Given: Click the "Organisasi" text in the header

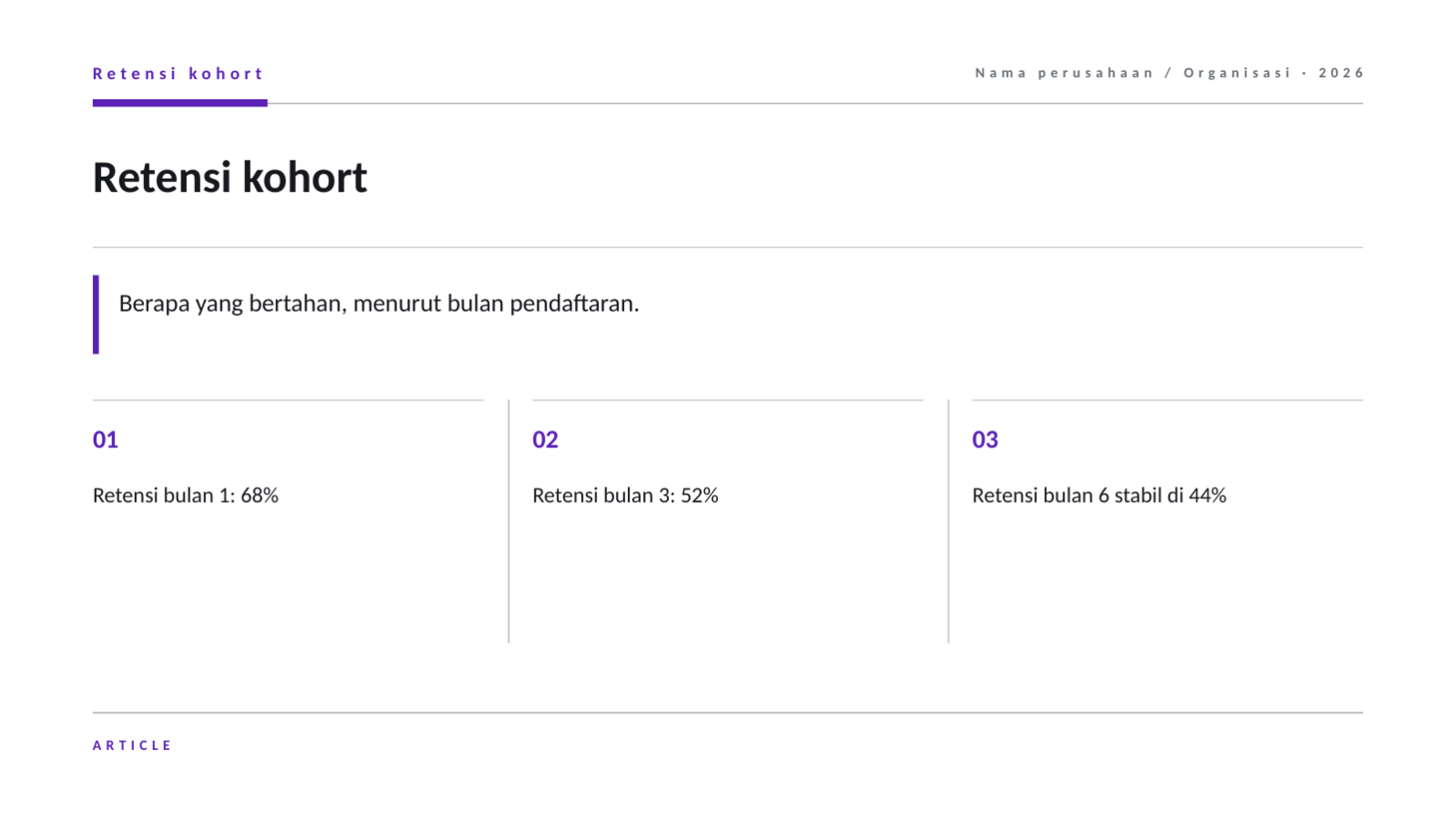Looking at the screenshot, I should 1237,73.
